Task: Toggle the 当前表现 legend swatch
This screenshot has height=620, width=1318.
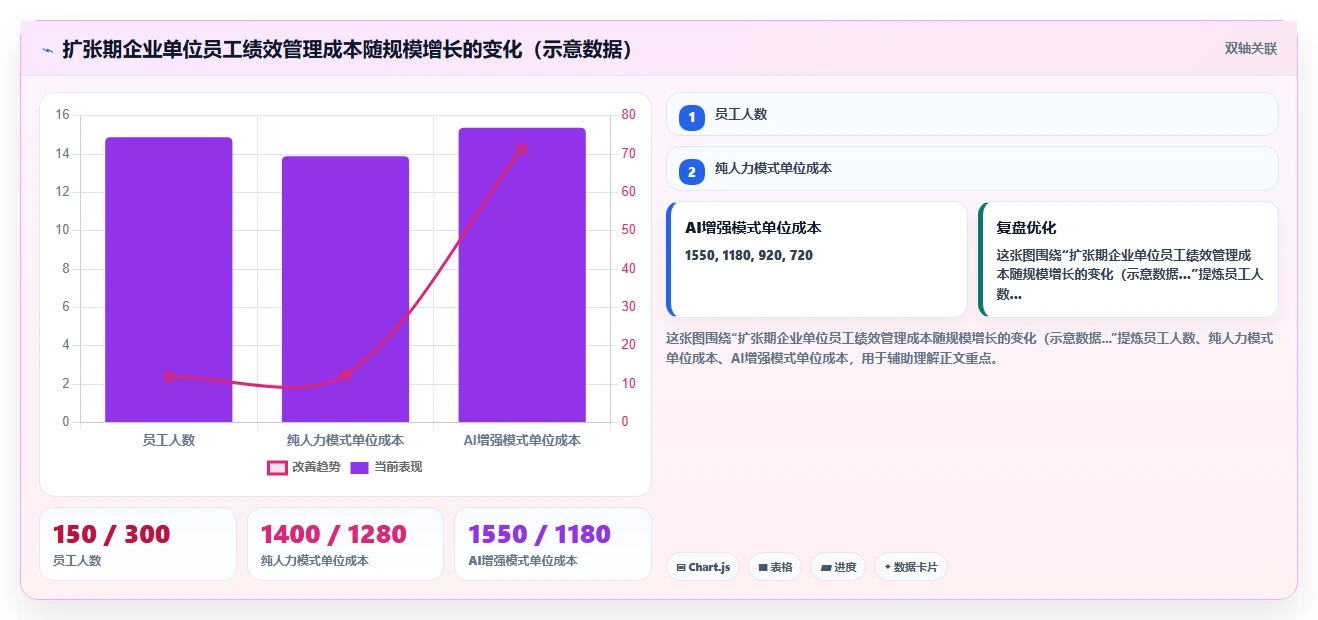Action: 360,467
